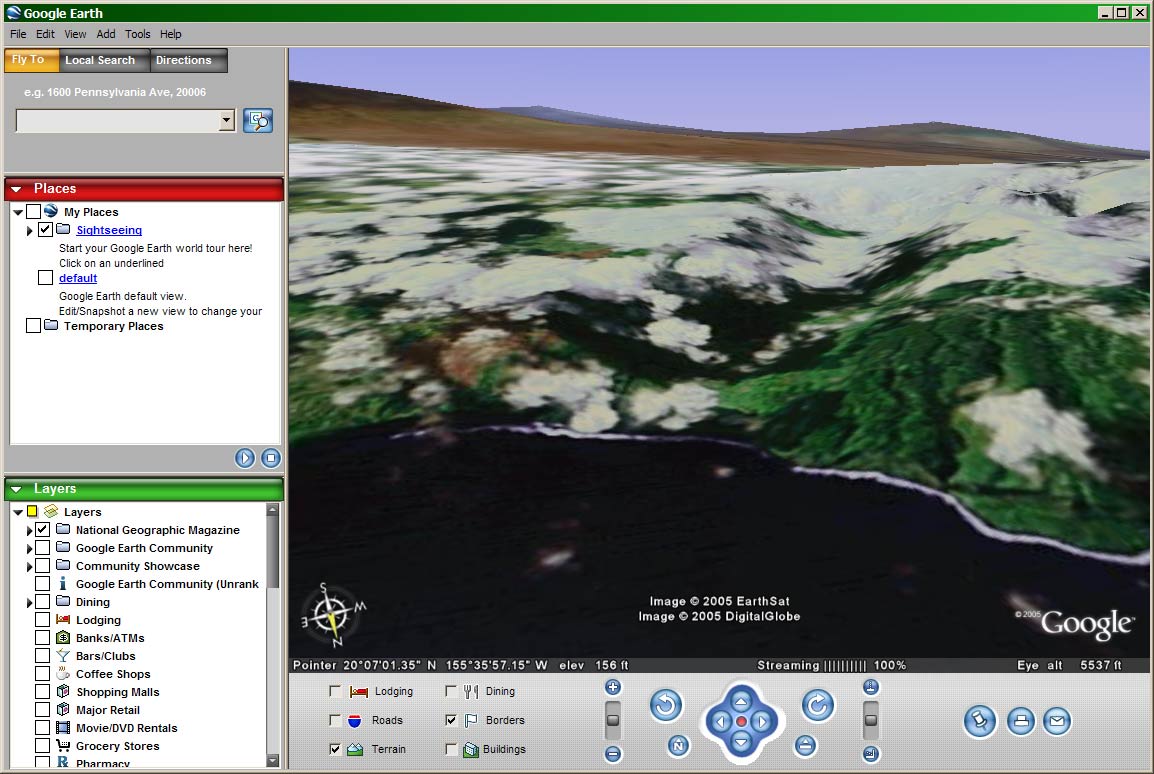Screen dimensions: 1154x774
Task: Enable the Roads checkbox
Action: [335, 720]
